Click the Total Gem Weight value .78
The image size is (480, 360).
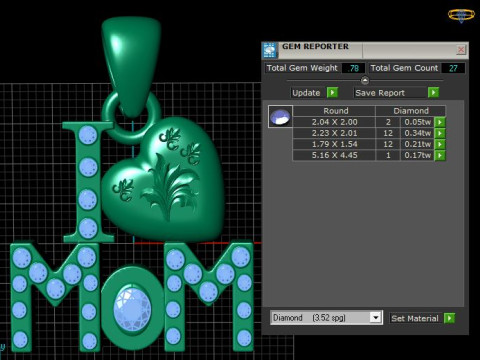pos(353,68)
